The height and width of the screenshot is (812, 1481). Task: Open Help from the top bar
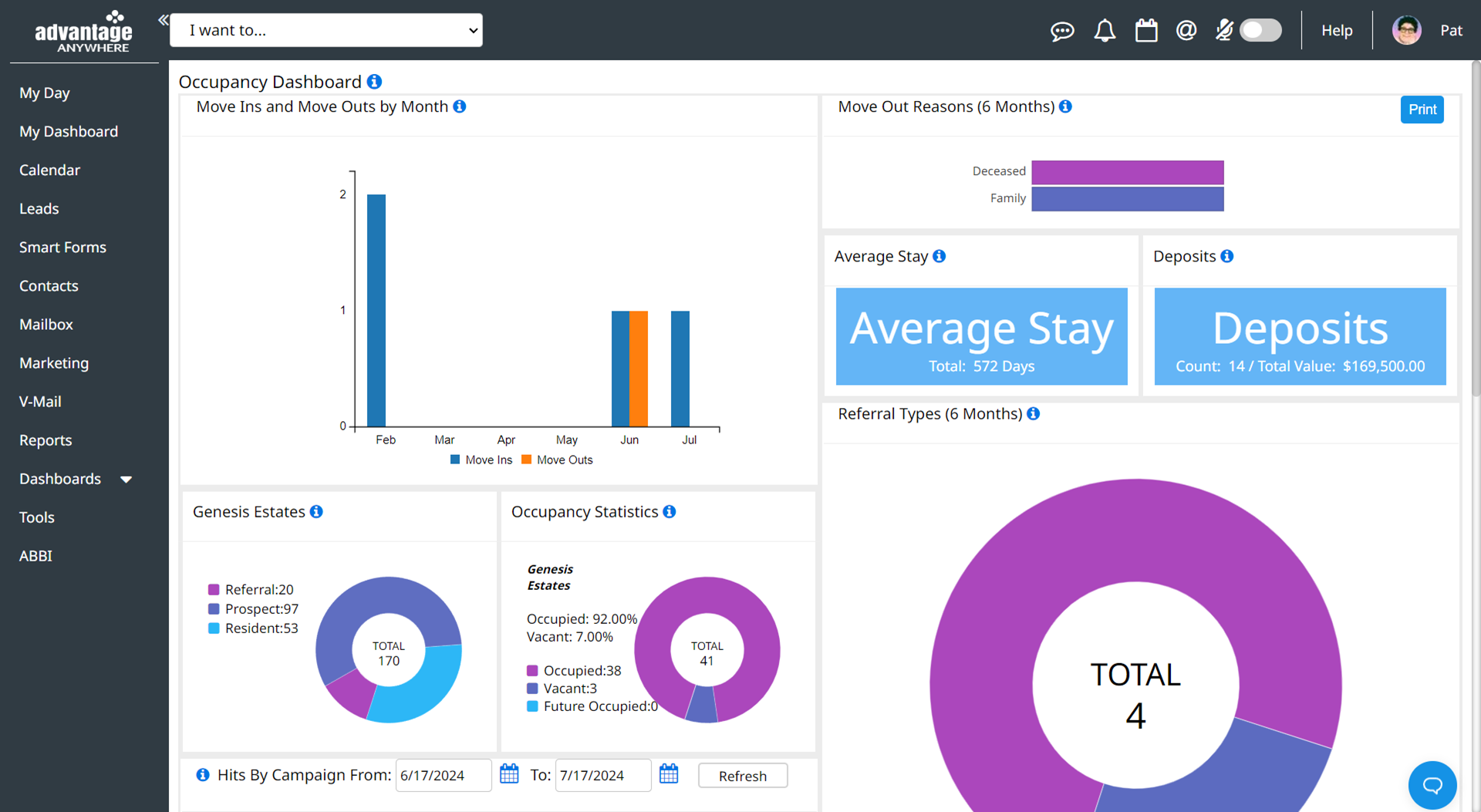tap(1337, 30)
